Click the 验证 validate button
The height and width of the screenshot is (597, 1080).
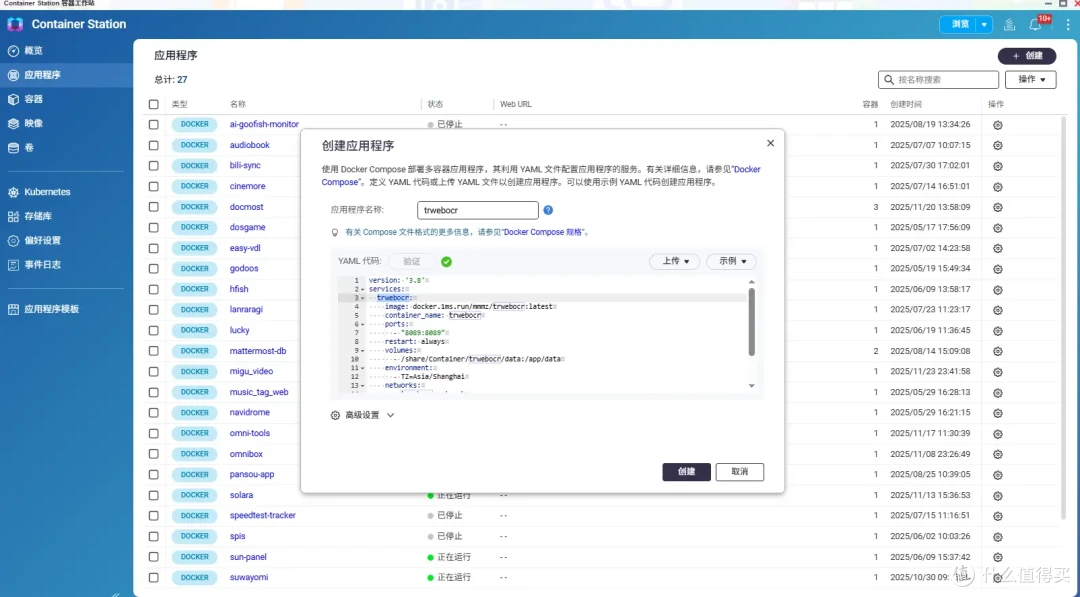[411, 262]
